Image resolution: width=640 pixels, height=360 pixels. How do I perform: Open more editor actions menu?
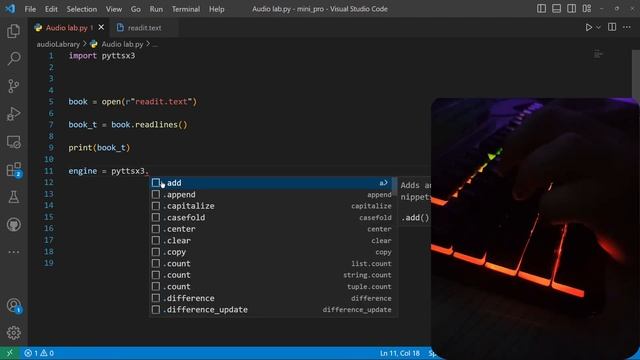click(x=627, y=27)
